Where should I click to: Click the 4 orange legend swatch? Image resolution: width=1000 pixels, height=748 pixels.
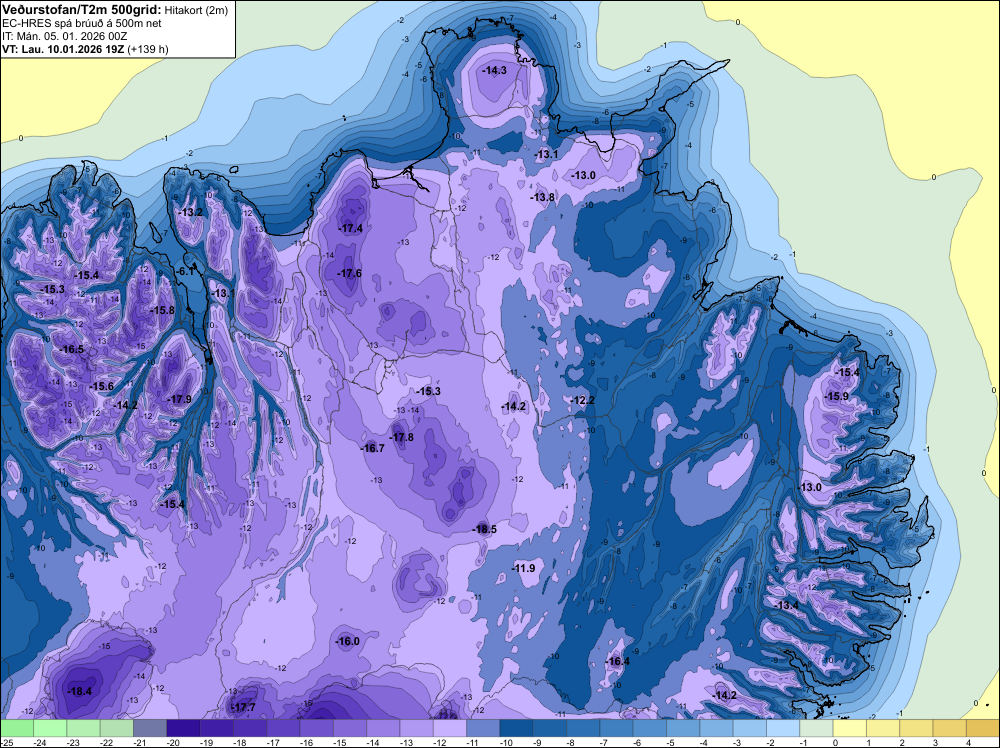coord(983,728)
